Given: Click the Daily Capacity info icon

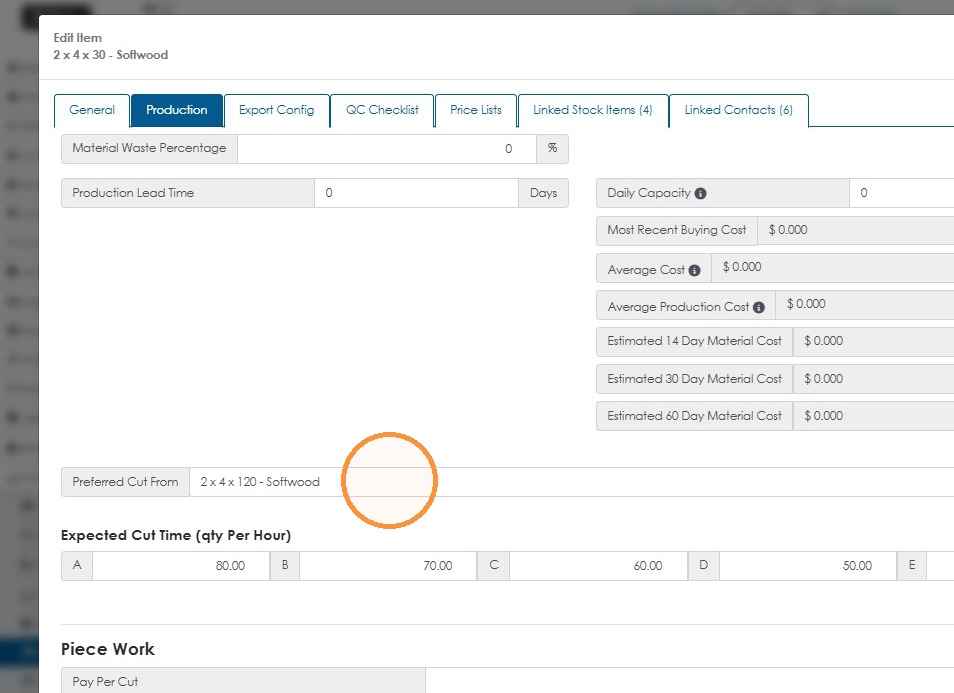Looking at the screenshot, I should 700,193.
